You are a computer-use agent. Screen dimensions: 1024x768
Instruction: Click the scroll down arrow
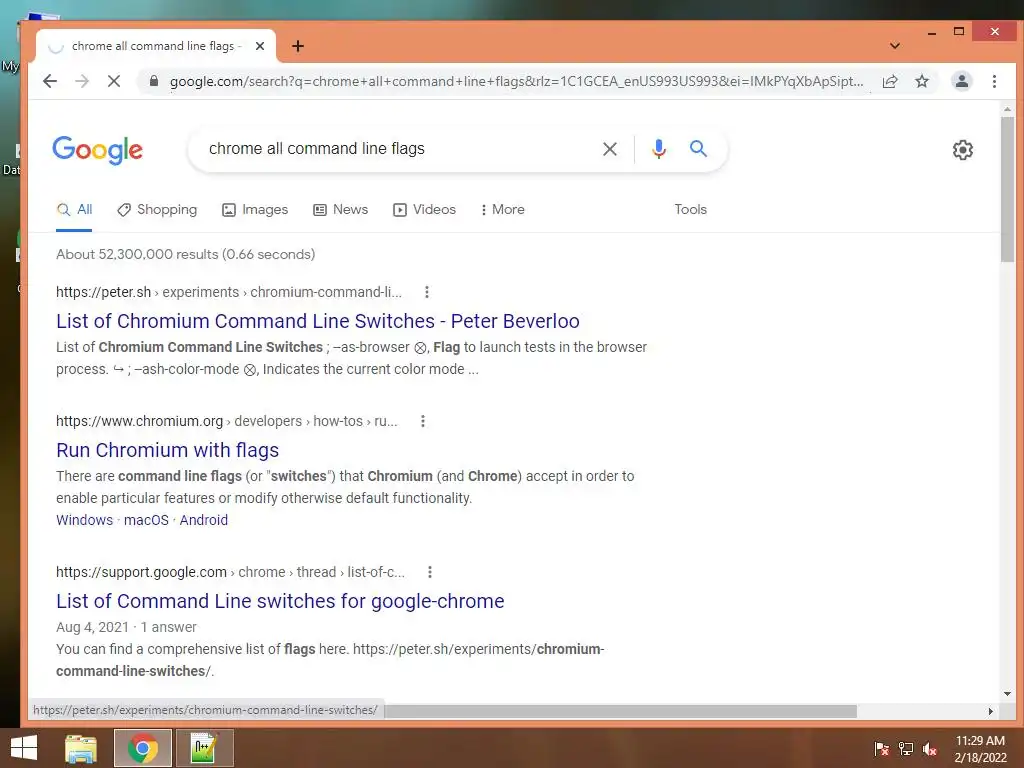coord(1007,694)
